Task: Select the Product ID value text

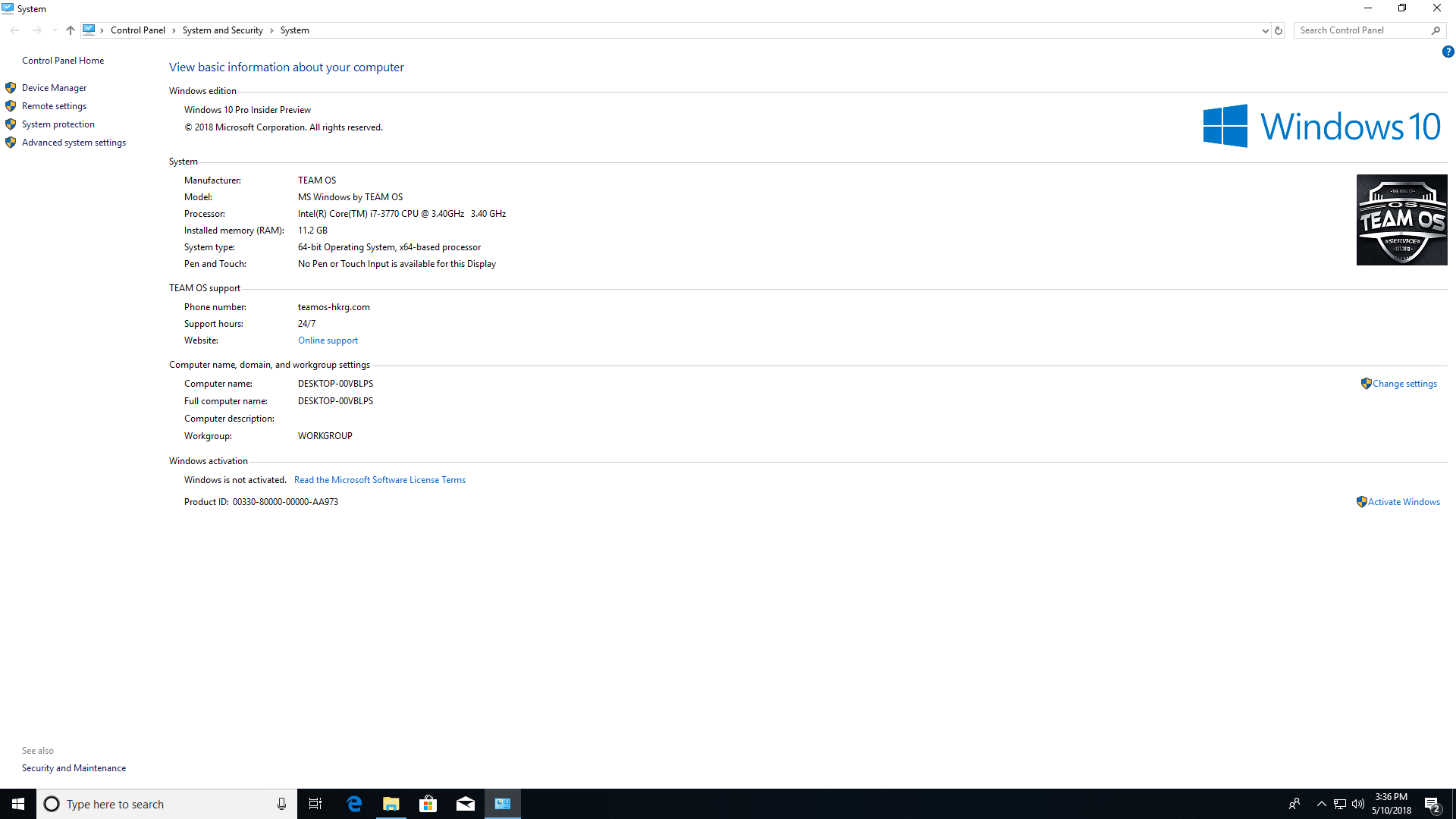Action: tap(285, 502)
